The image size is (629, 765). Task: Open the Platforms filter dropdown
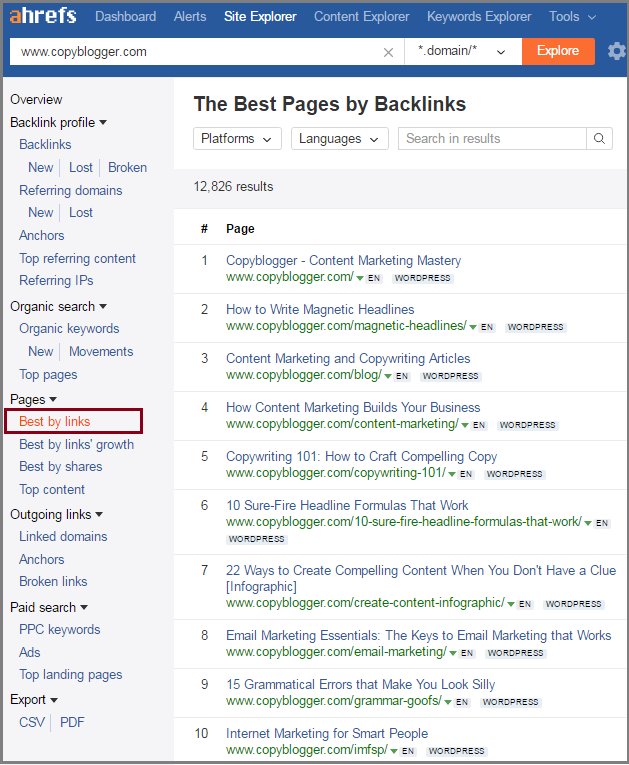click(x=236, y=139)
